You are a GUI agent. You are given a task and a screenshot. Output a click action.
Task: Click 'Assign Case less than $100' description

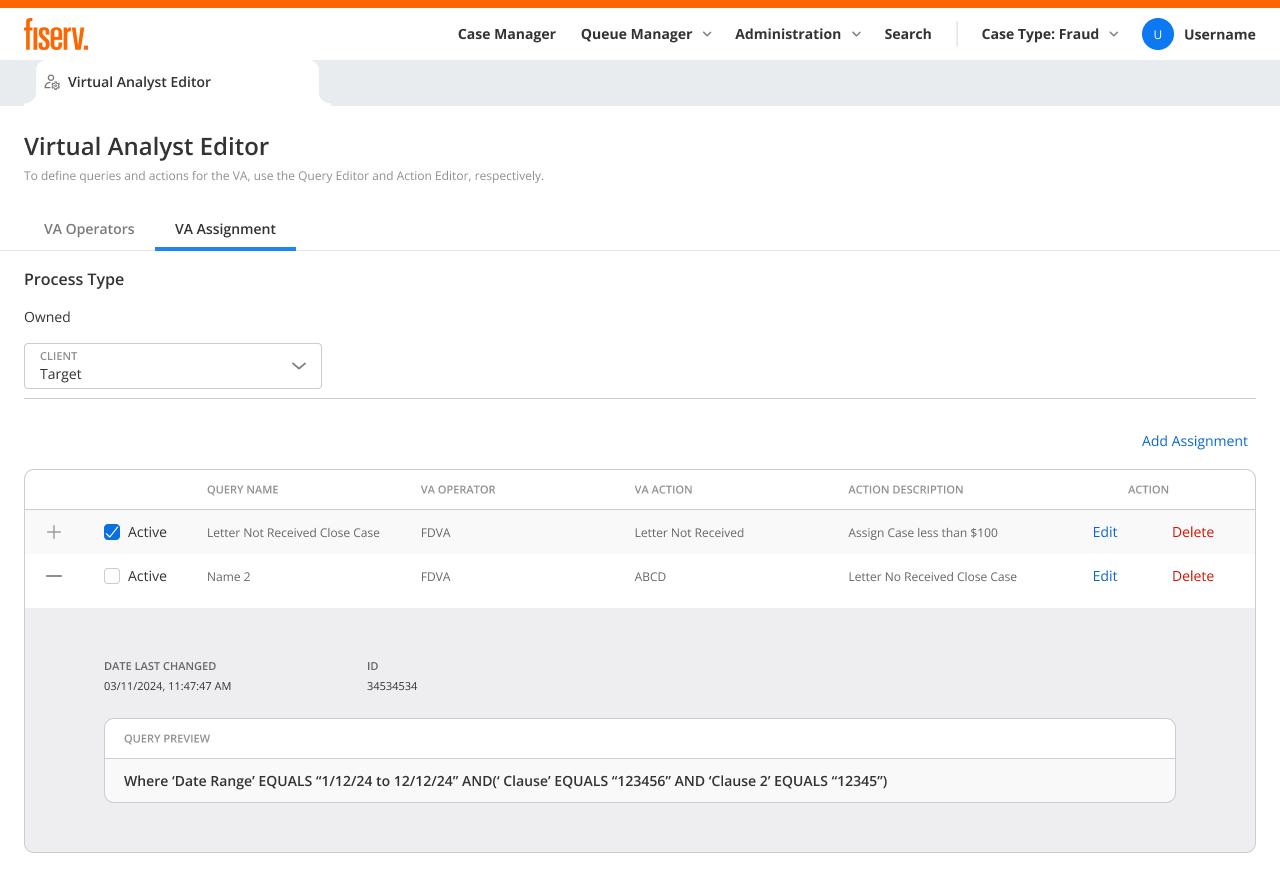tap(923, 533)
